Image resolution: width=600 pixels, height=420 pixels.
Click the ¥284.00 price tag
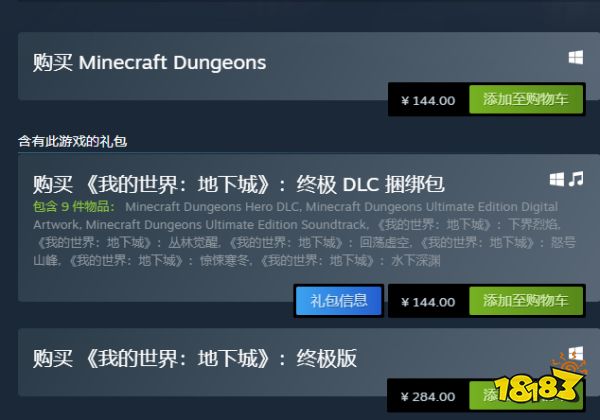point(428,397)
